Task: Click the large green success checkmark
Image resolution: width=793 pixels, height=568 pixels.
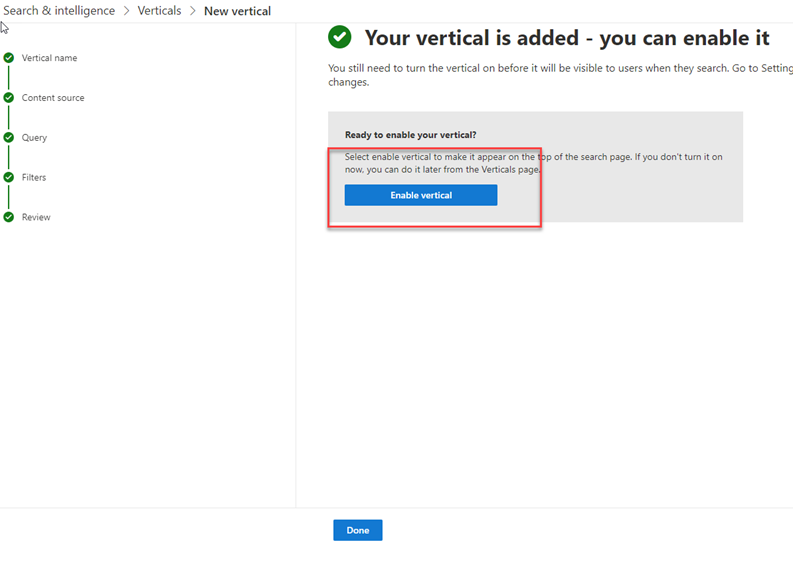Action: point(339,37)
